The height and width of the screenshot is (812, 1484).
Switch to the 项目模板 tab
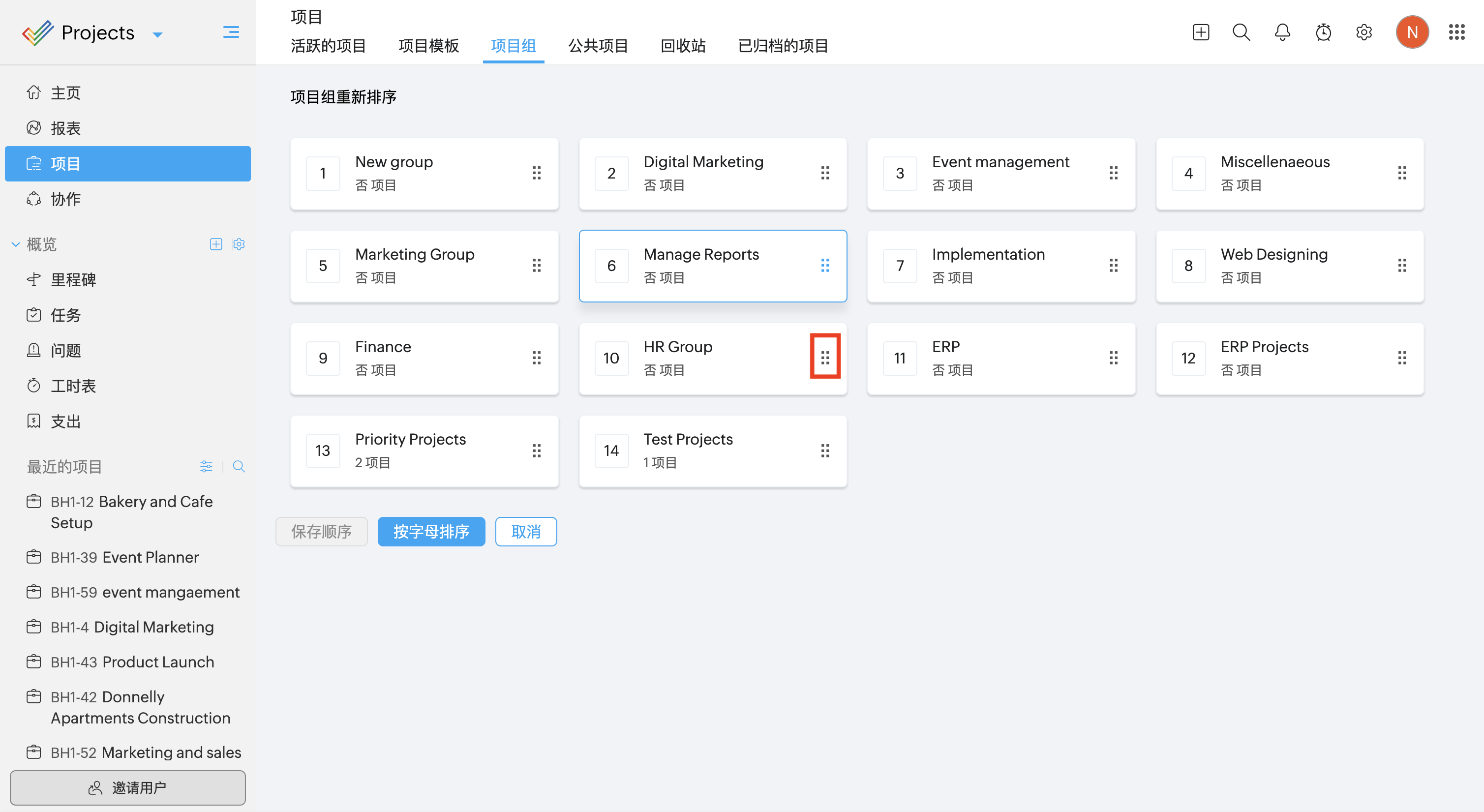[x=428, y=46]
